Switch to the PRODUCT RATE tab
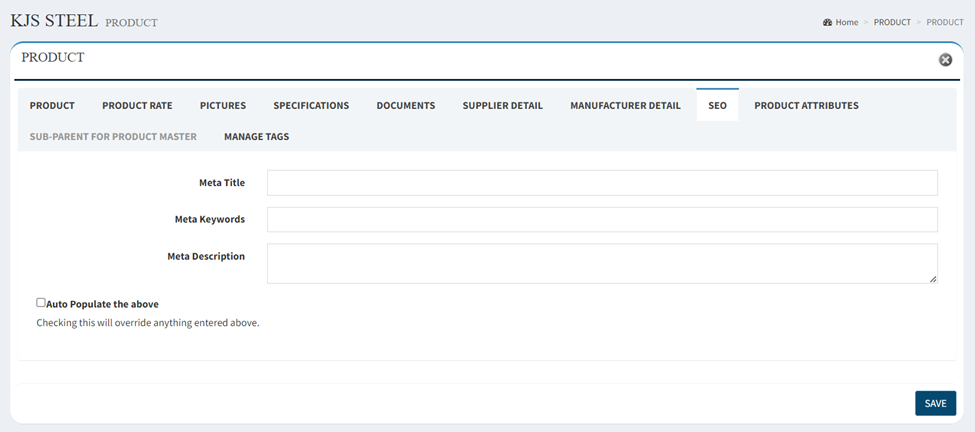Image resolution: width=975 pixels, height=432 pixels. point(137,106)
